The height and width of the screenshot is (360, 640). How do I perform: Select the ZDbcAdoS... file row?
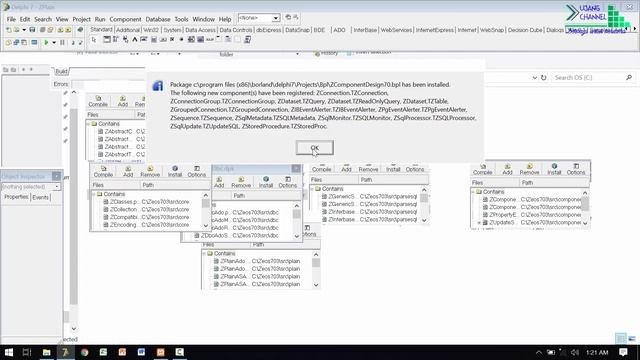[236, 236]
